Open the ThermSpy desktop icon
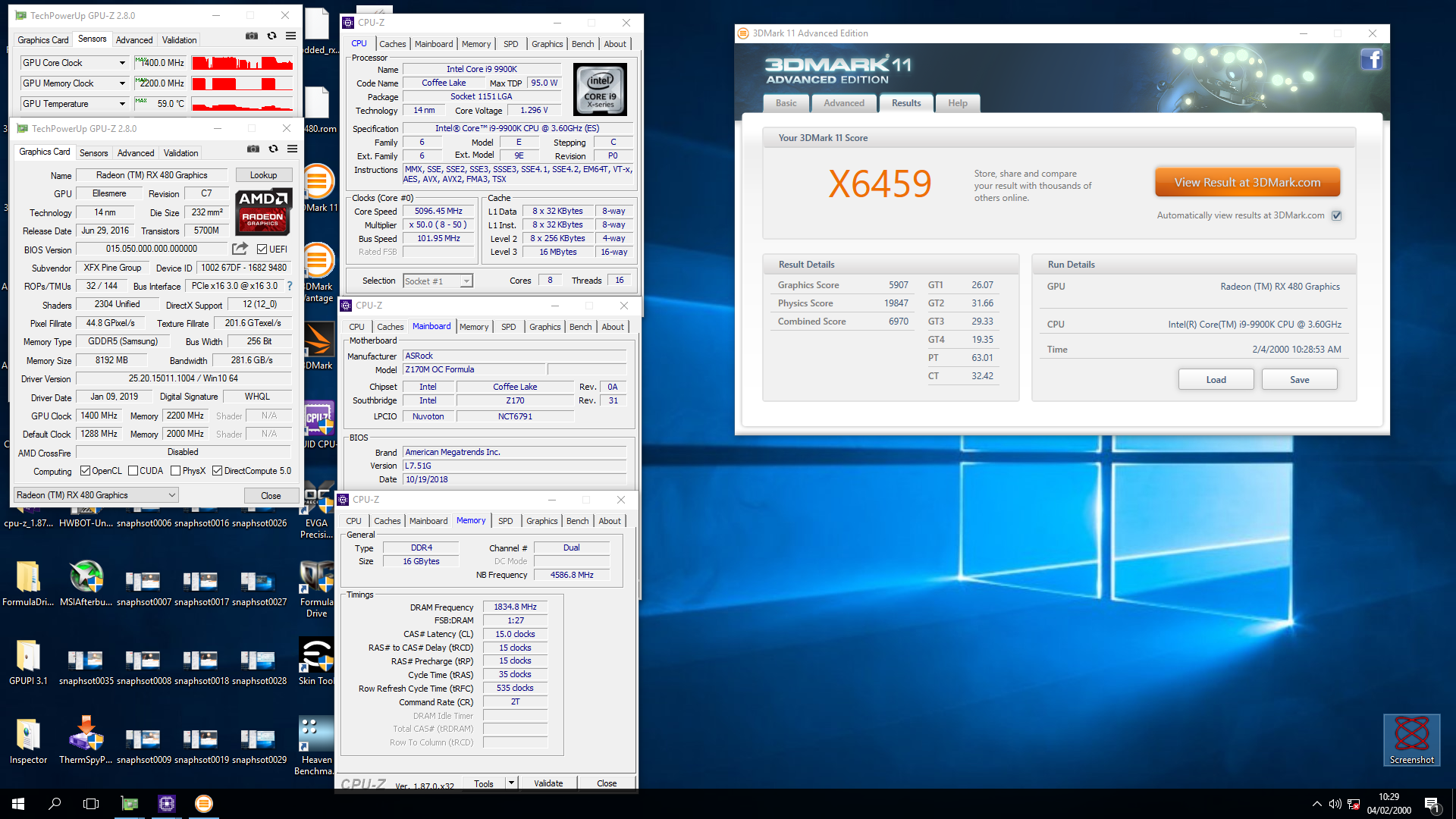The width and height of the screenshot is (1456, 819). [86, 741]
